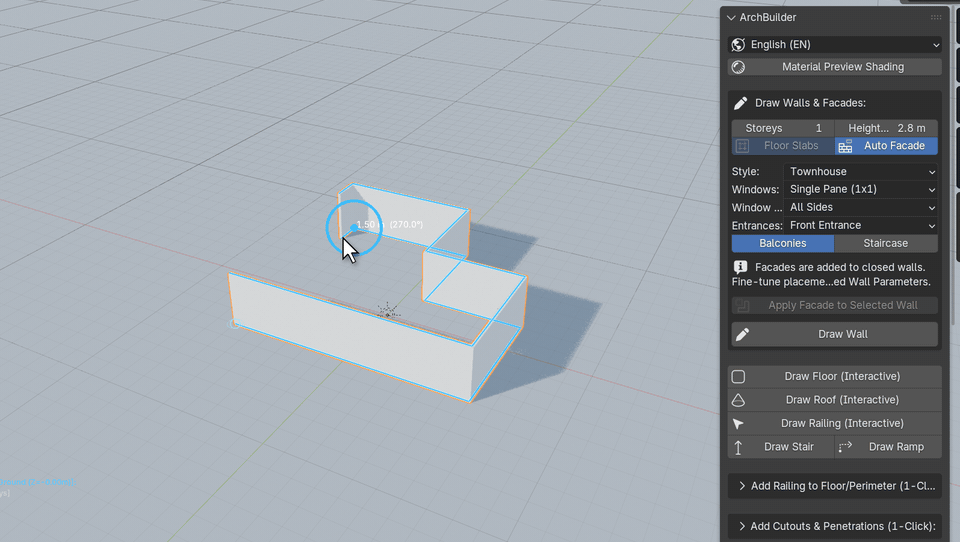Click the pencil icon on Draw Wall
Image resolution: width=960 pixels, height=542 pixels.
(x=743, y=334)
